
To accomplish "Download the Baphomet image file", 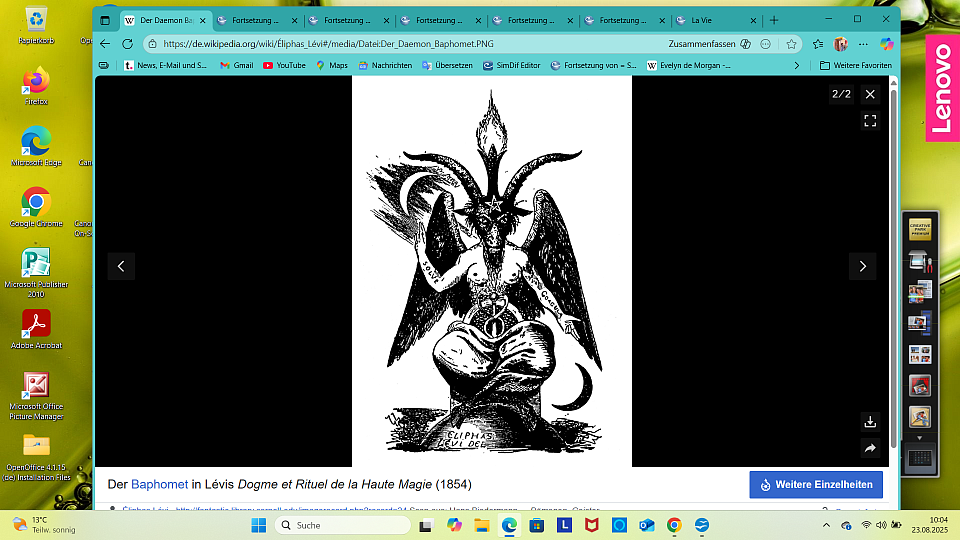I will coord(870,422).
